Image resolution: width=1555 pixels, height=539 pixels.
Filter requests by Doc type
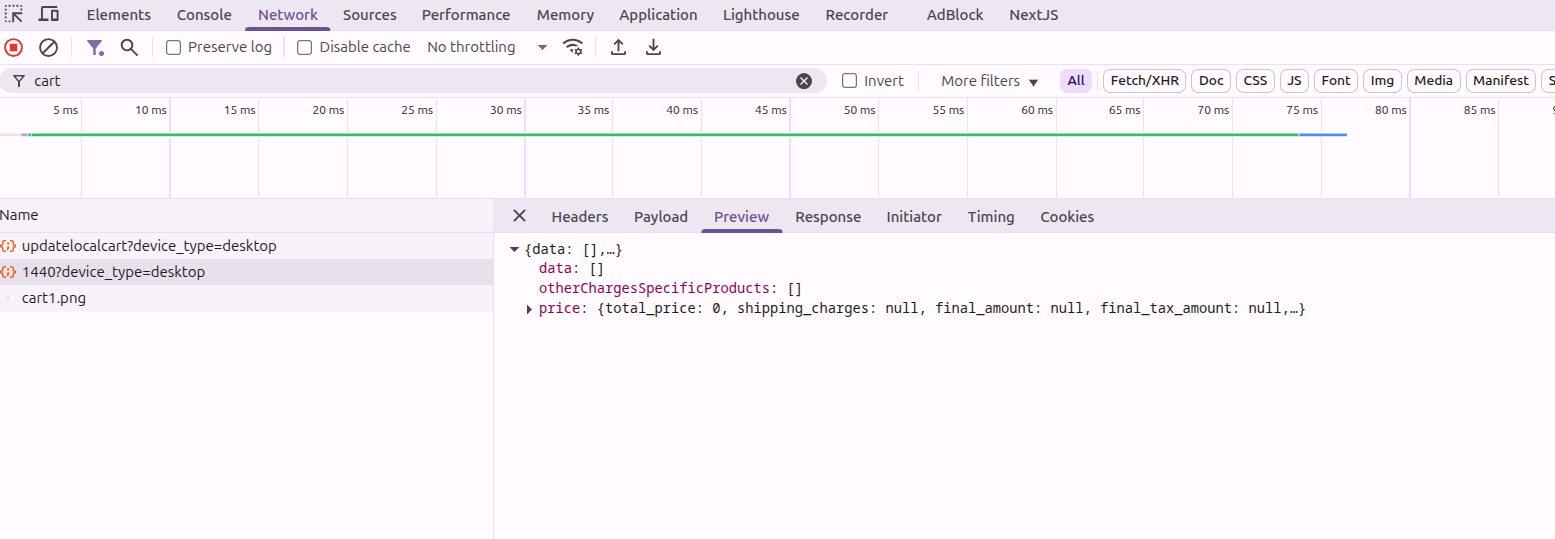click(x=1211, y=81)
